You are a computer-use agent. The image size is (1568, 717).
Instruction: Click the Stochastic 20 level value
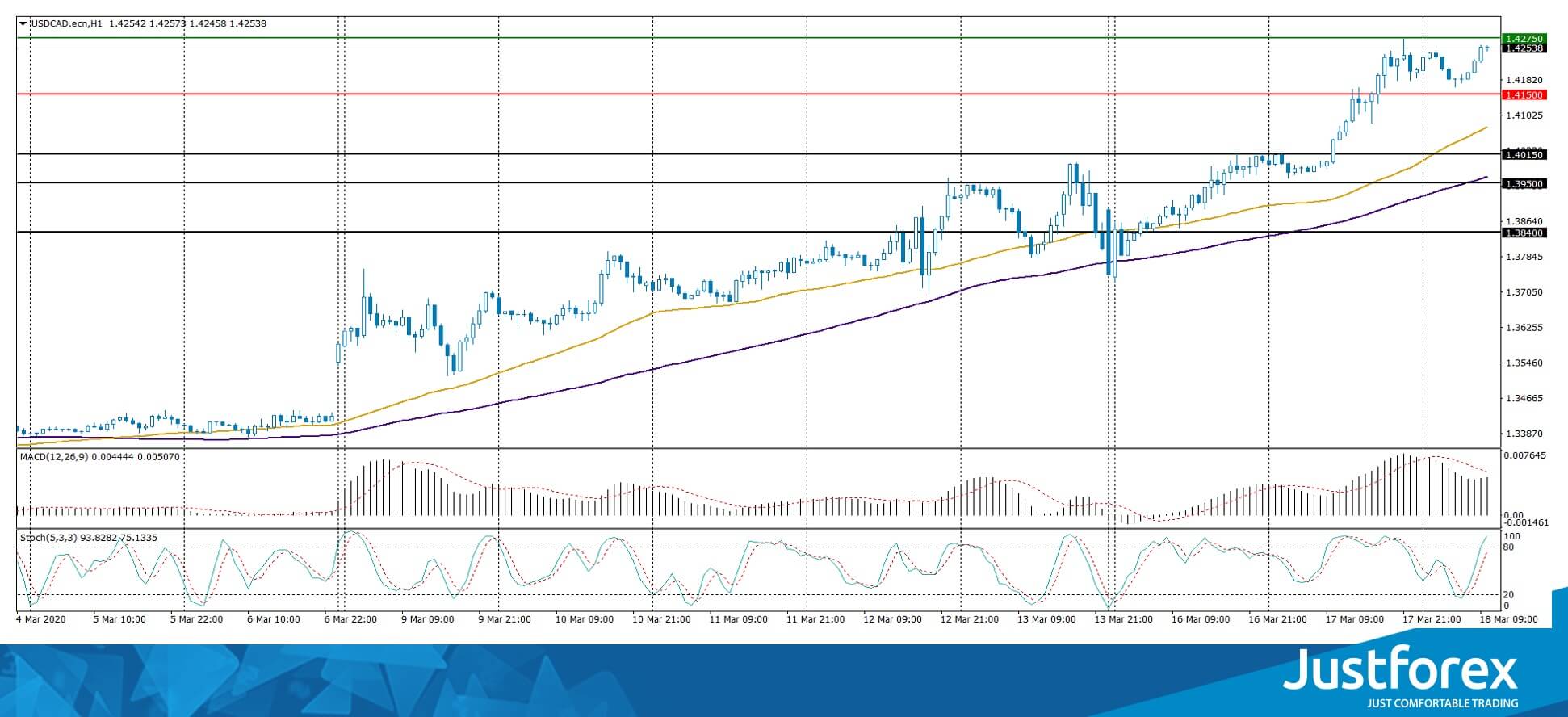1509,595
